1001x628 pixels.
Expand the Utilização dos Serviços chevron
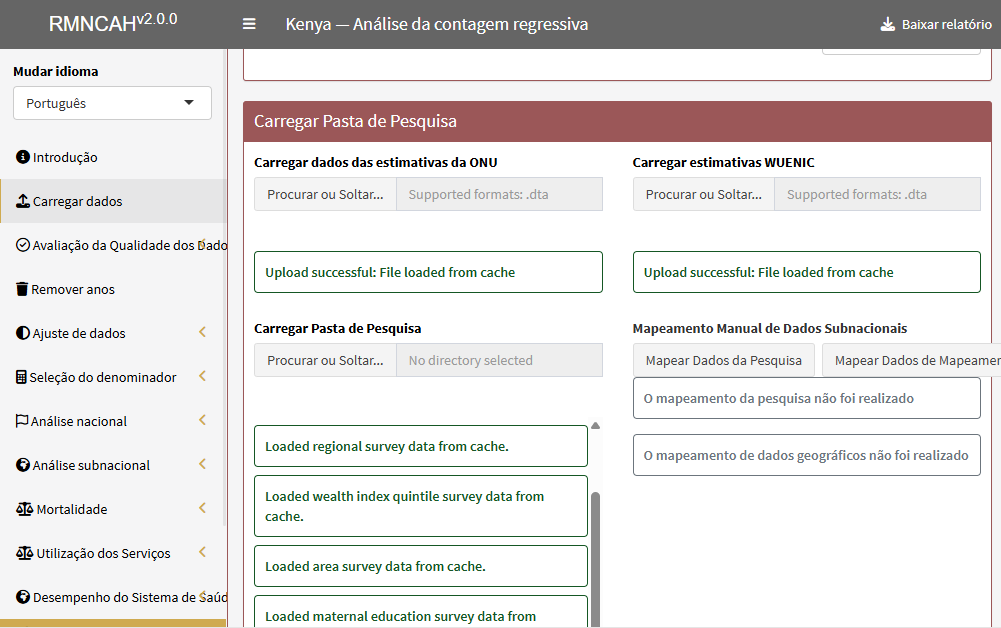(x=202, y=552)
